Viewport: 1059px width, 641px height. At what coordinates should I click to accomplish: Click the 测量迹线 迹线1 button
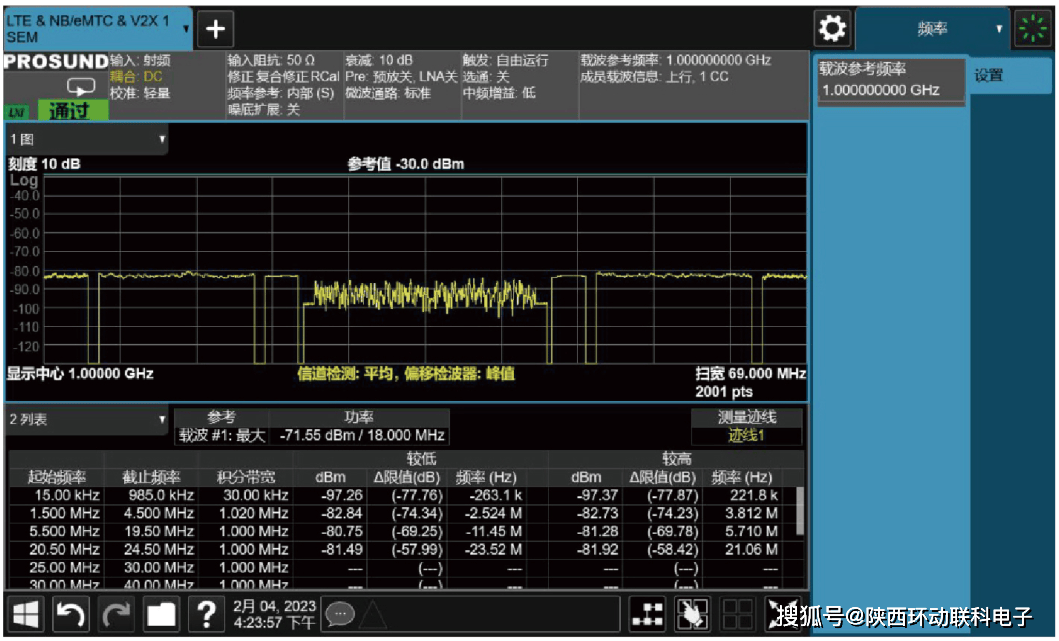click(x=746, y=427)
